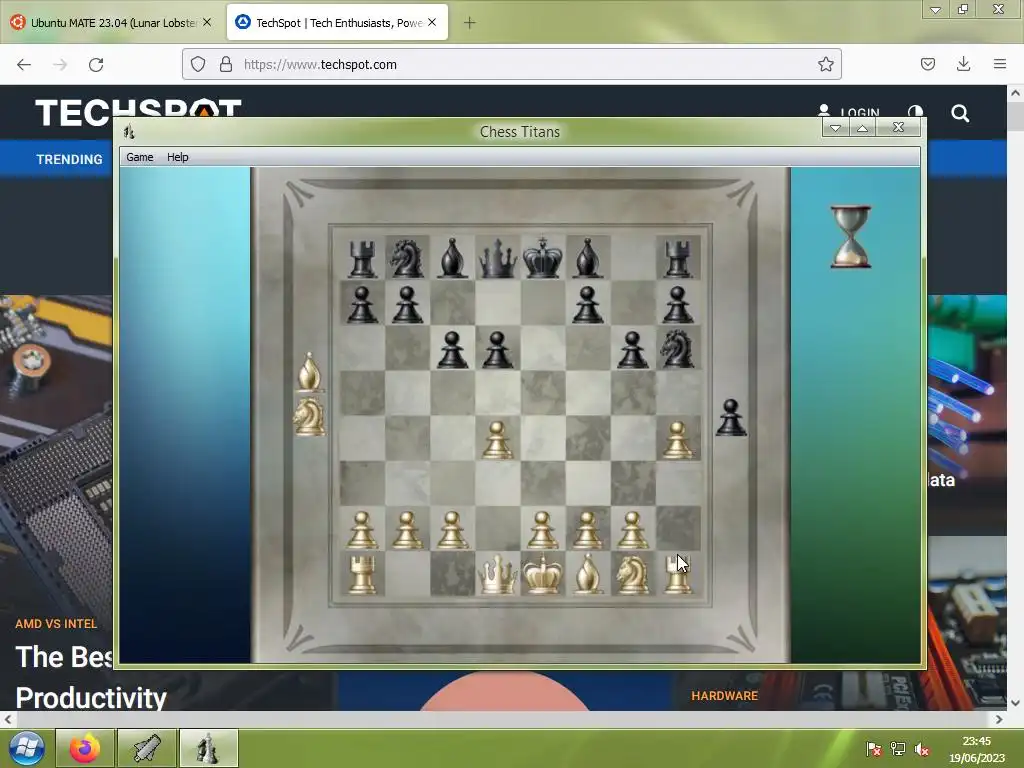Select the white knight on g1

[632, 575]
